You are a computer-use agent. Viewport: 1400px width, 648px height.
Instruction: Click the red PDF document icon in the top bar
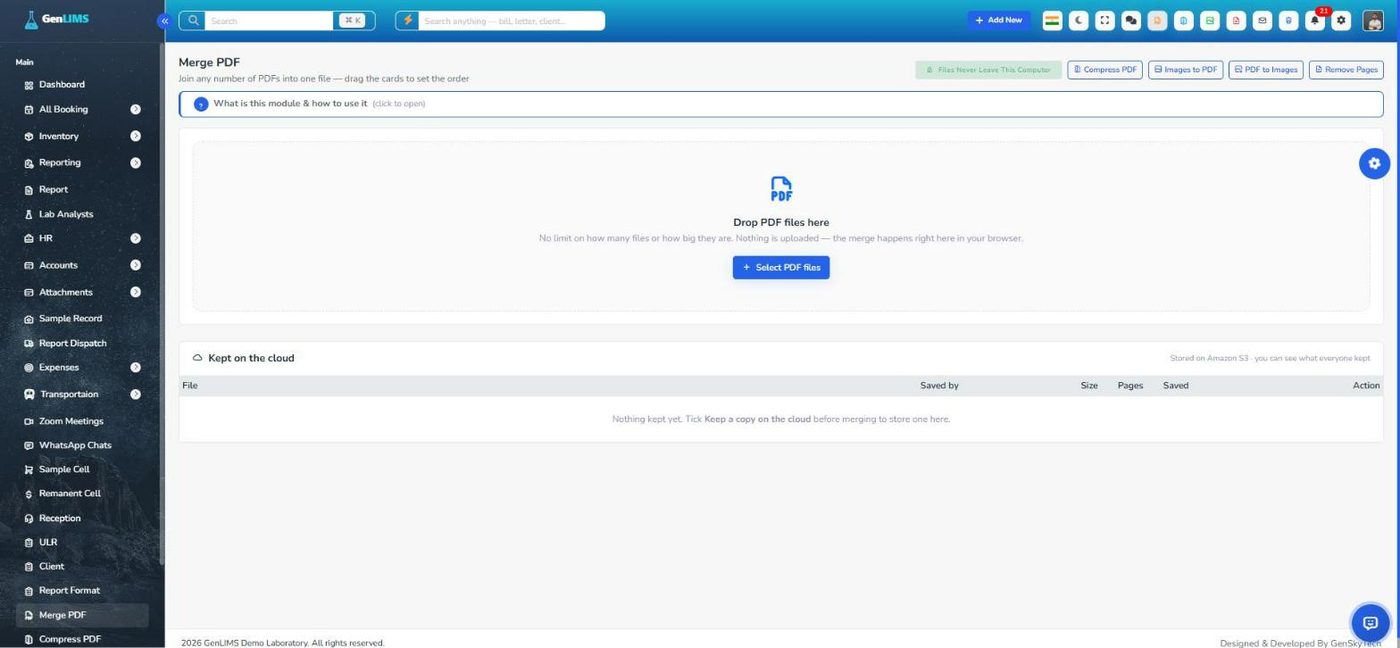1237,20
